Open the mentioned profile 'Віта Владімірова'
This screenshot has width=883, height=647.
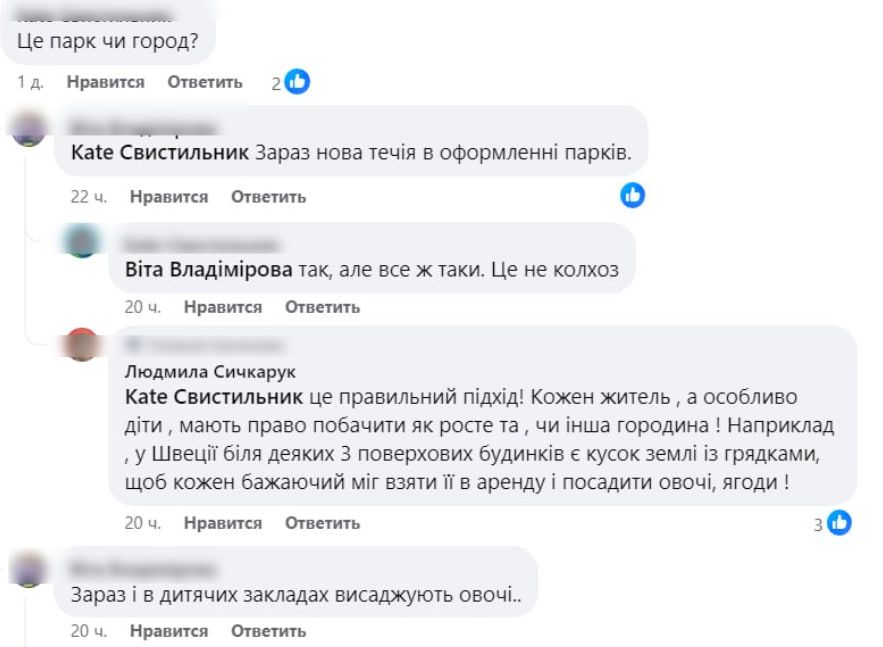point(209,270)
